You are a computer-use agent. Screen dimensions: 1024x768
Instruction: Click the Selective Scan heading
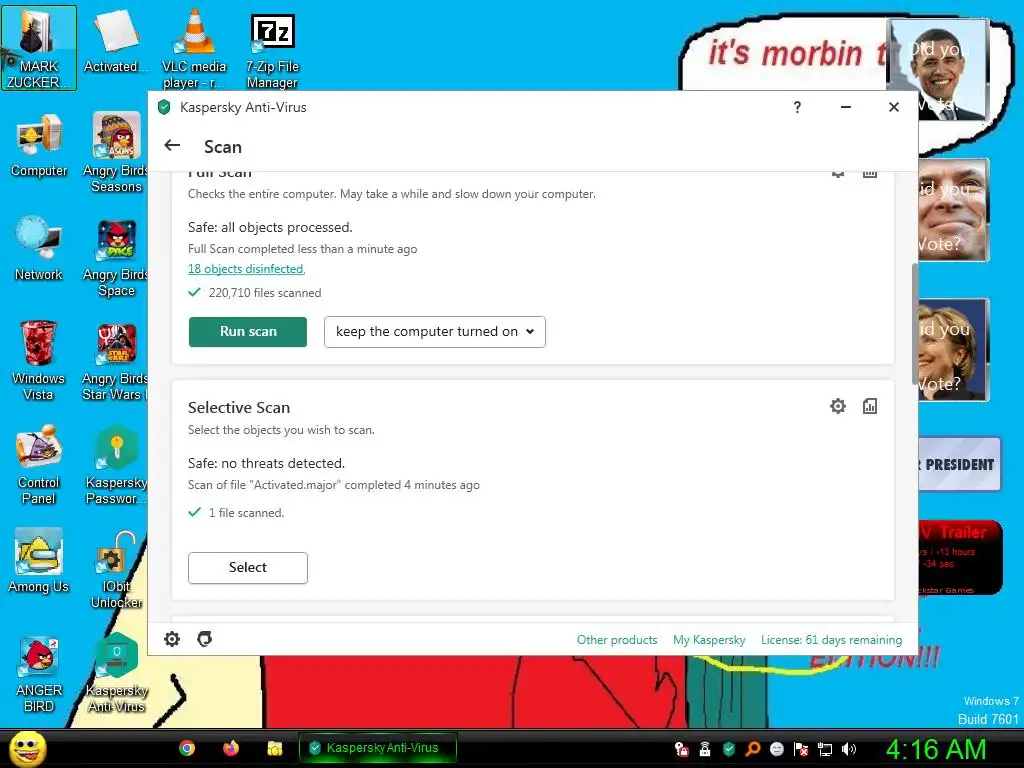(x=239, y=408)
